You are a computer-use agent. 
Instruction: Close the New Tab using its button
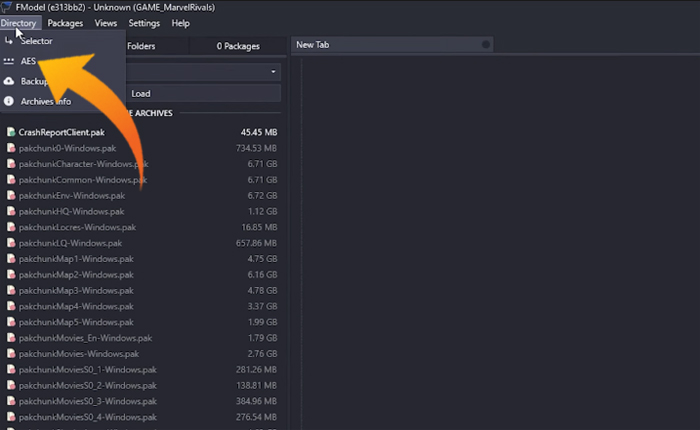point(486,45)
